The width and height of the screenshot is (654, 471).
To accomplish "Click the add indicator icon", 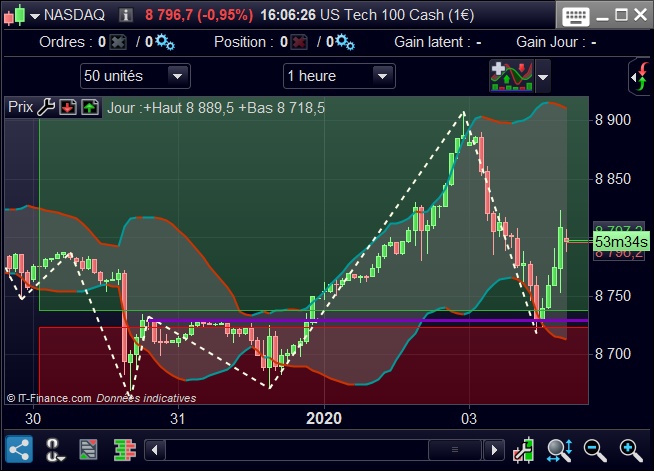I will 512,76.
